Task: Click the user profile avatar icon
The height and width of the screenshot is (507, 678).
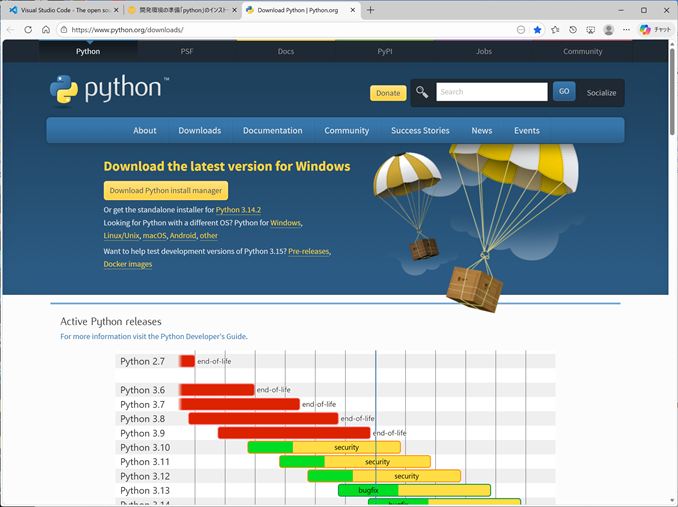Action: click(608, 30)
